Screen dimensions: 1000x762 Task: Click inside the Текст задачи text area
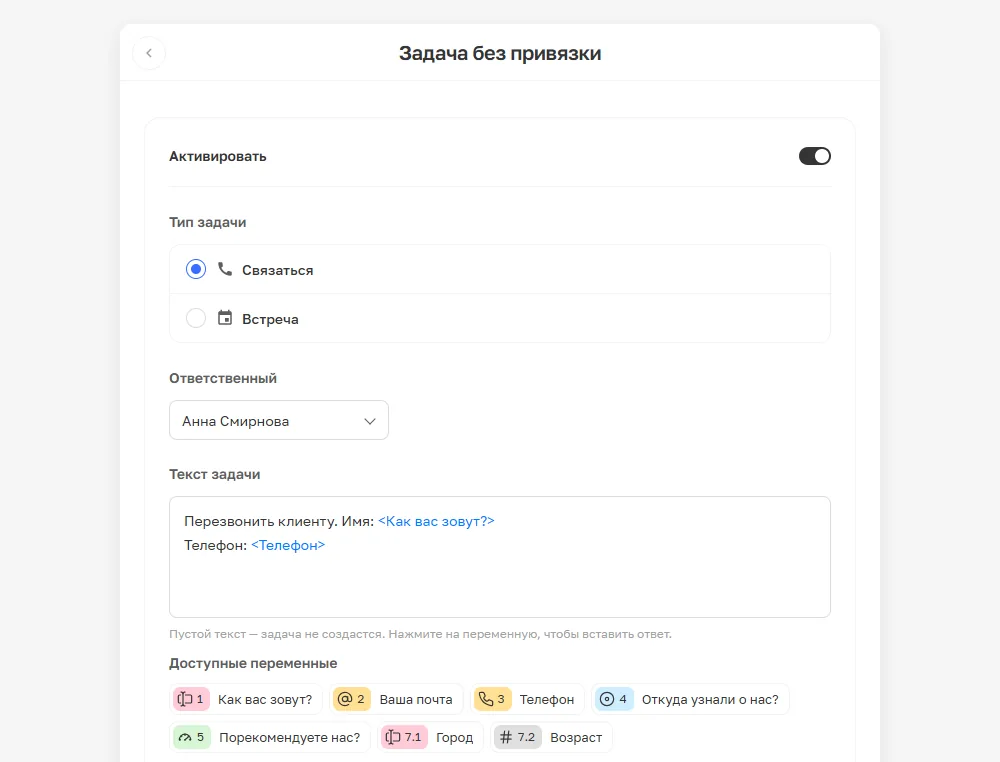499,557
